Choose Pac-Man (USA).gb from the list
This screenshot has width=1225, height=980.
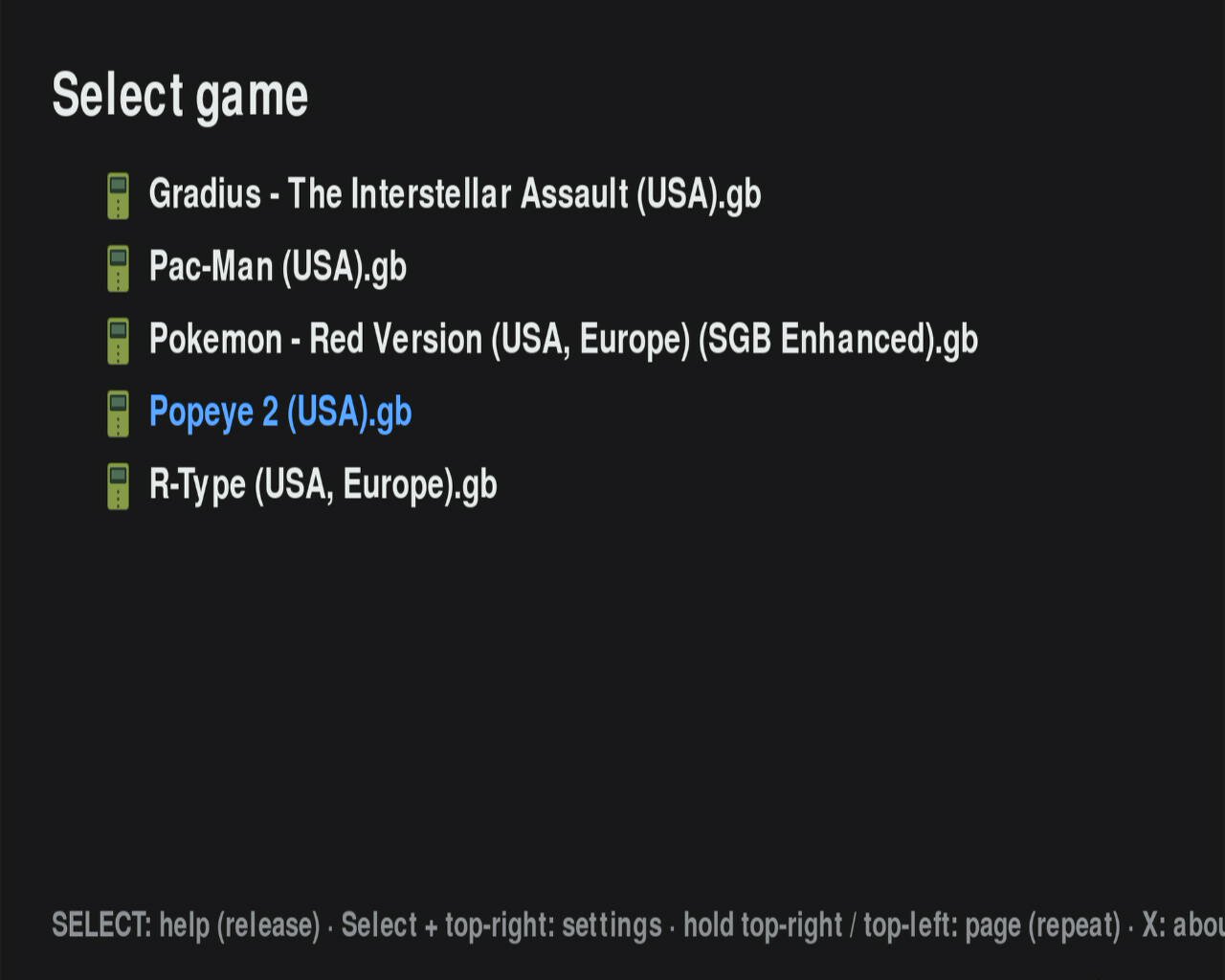(278, 267)
